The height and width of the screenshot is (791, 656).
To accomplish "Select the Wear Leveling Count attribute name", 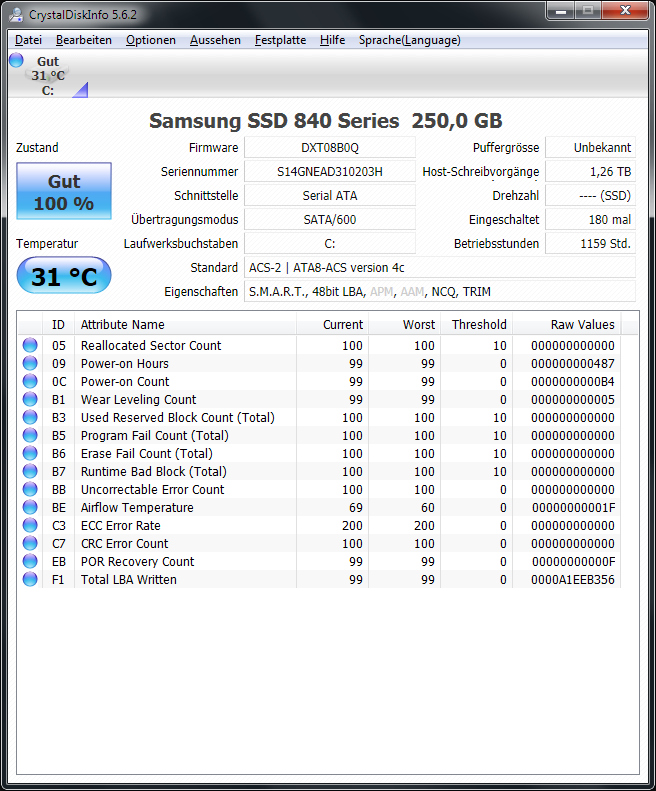I will pos(138,400).
